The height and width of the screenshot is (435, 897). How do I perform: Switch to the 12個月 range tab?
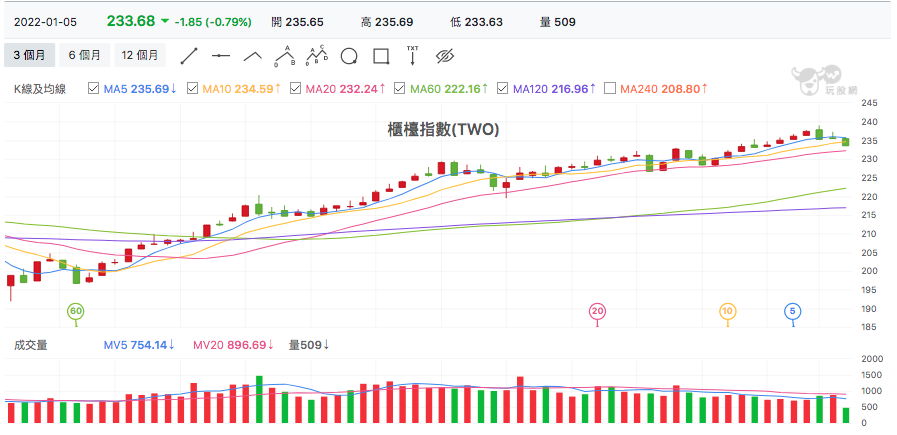(140, 56)
